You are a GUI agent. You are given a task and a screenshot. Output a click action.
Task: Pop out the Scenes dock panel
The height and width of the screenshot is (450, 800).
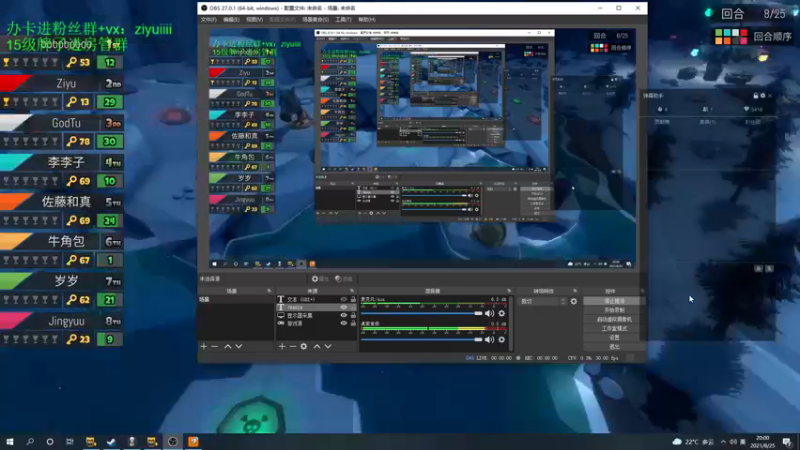(x=269, y=291)
